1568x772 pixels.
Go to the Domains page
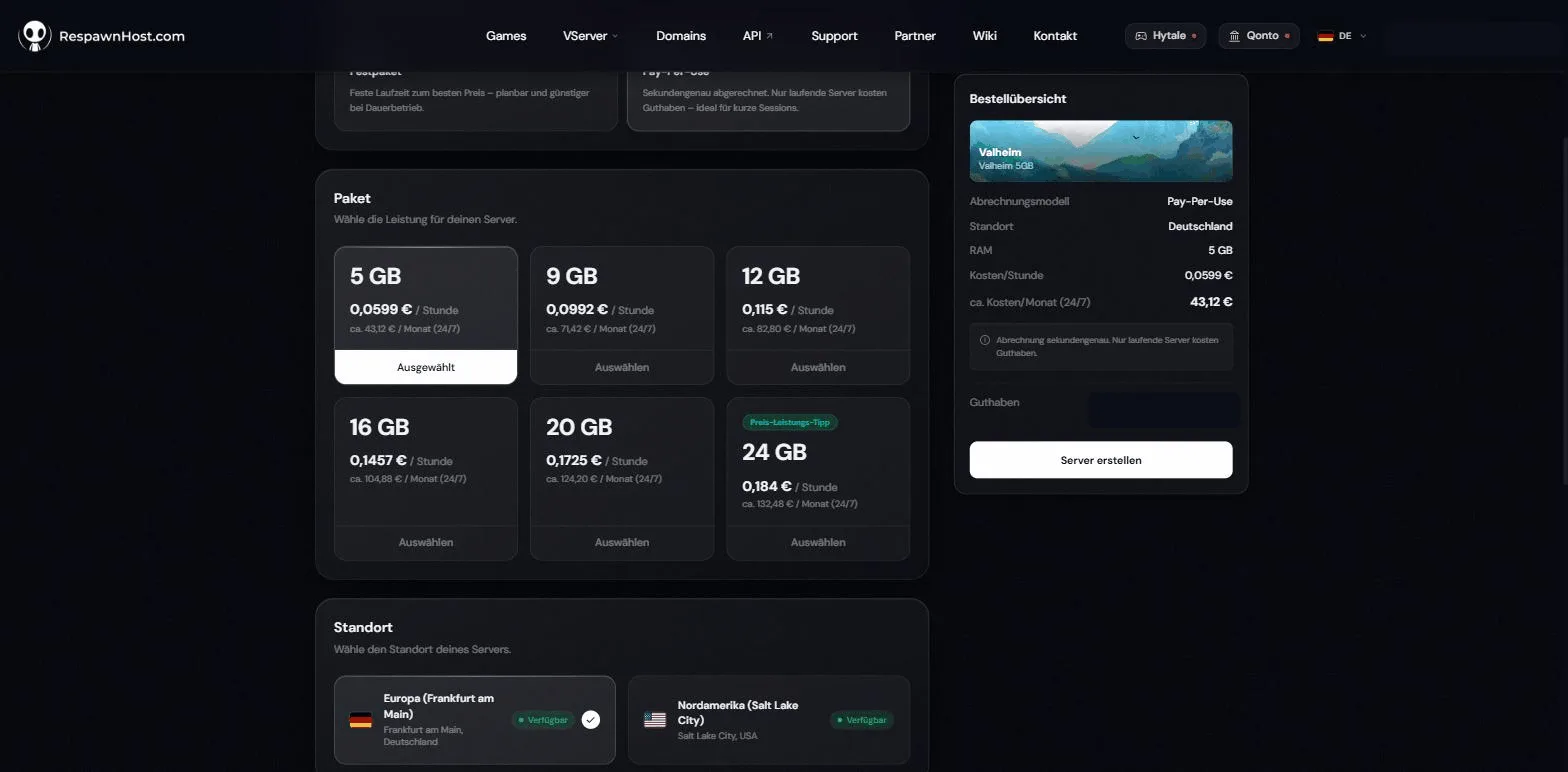tap(681, 36)
